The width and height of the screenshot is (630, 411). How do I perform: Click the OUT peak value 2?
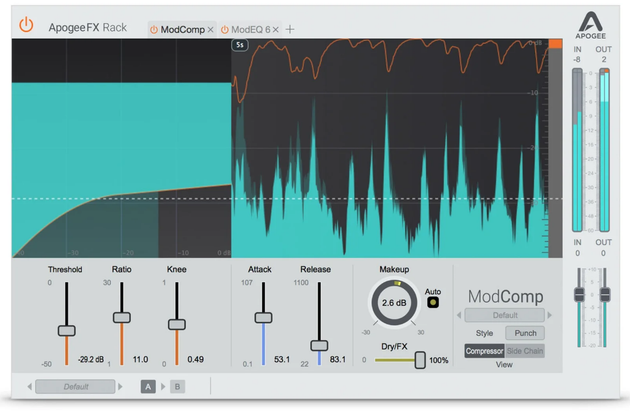click(x=603, y=59)
